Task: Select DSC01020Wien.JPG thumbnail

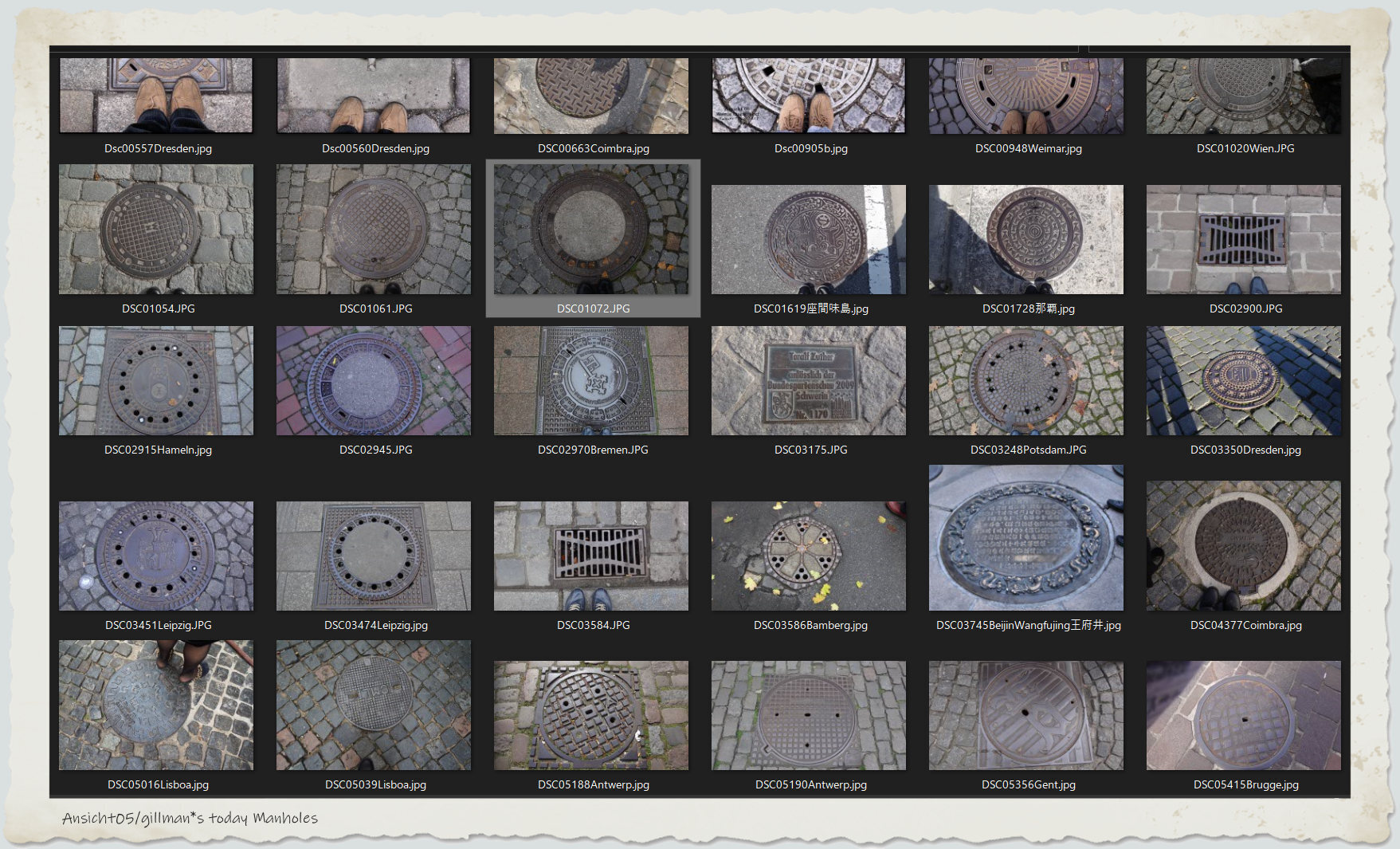Action: (1244, 95)
